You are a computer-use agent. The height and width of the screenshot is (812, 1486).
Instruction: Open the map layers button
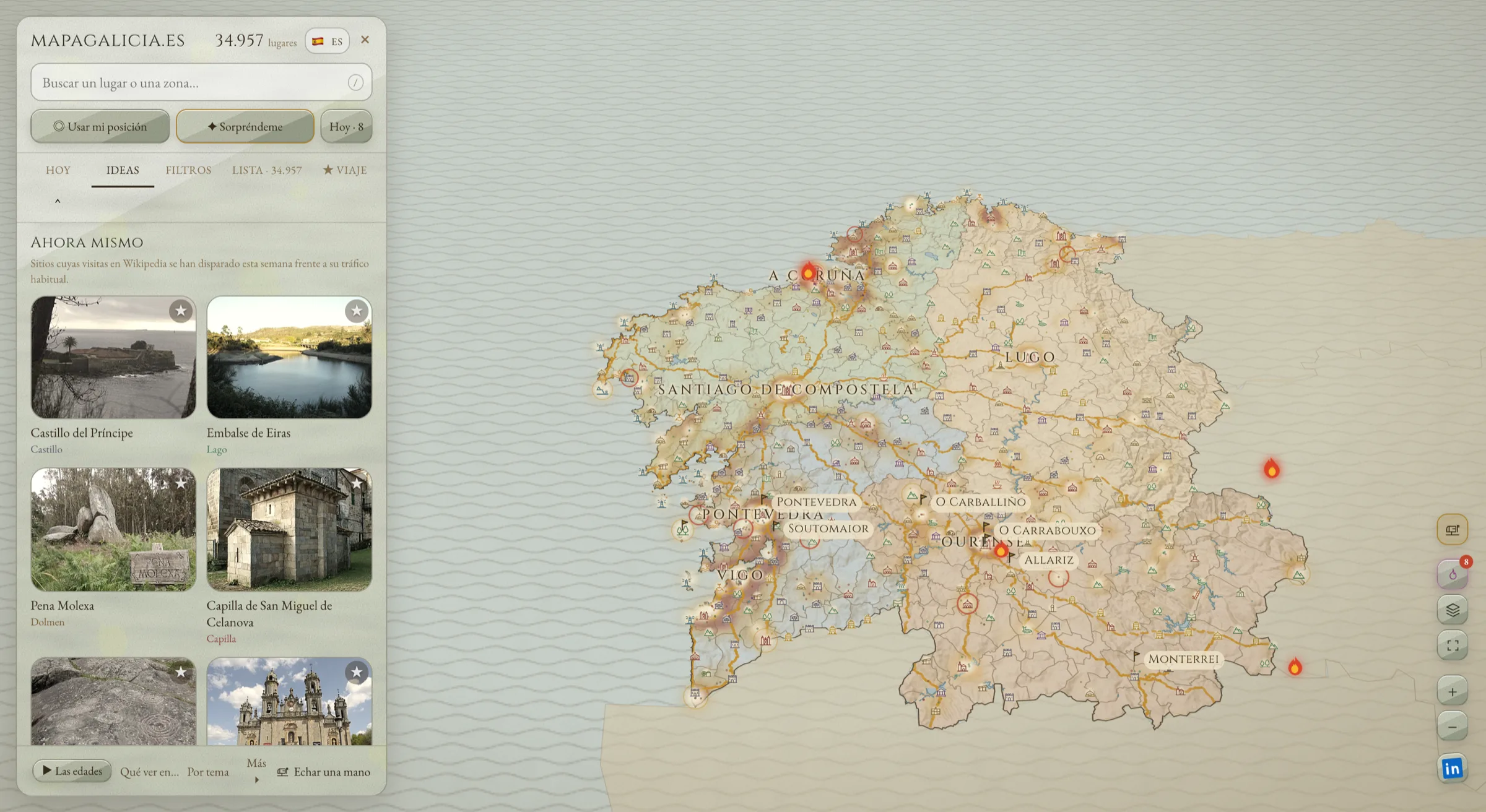[1452, 610]
